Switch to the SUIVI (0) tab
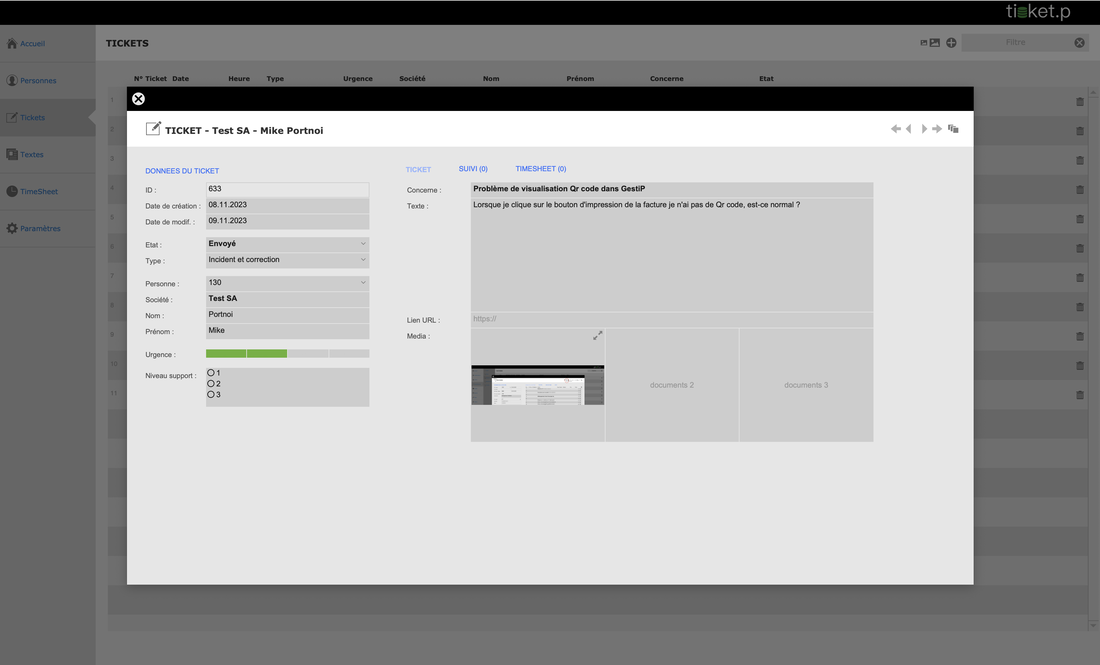The image size is (1100, 665). [473, 169]
